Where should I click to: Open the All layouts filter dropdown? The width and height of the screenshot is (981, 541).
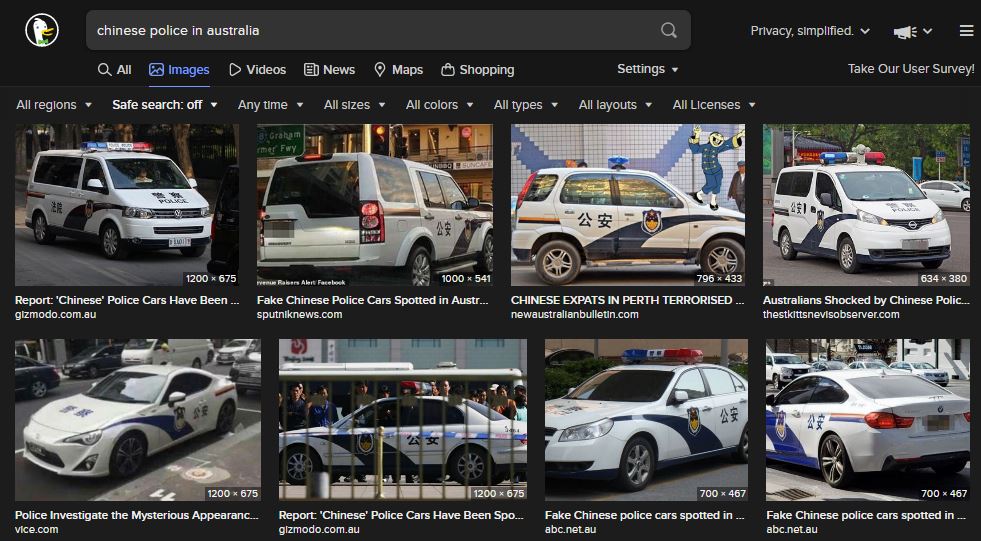pyautogui.click(x=615, y=104)
